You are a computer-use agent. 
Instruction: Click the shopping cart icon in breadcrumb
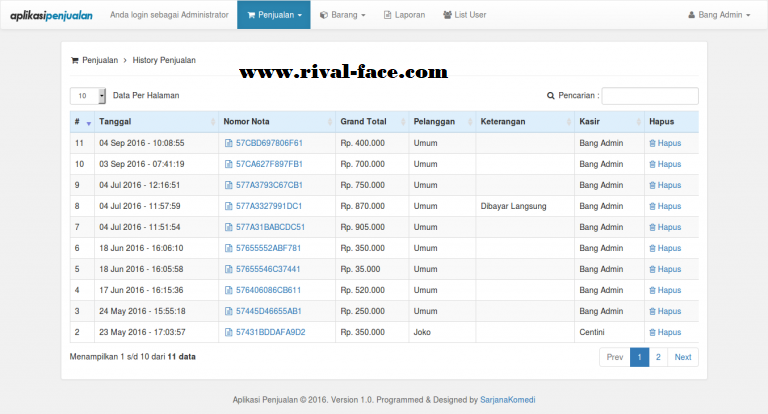point(75,60)
